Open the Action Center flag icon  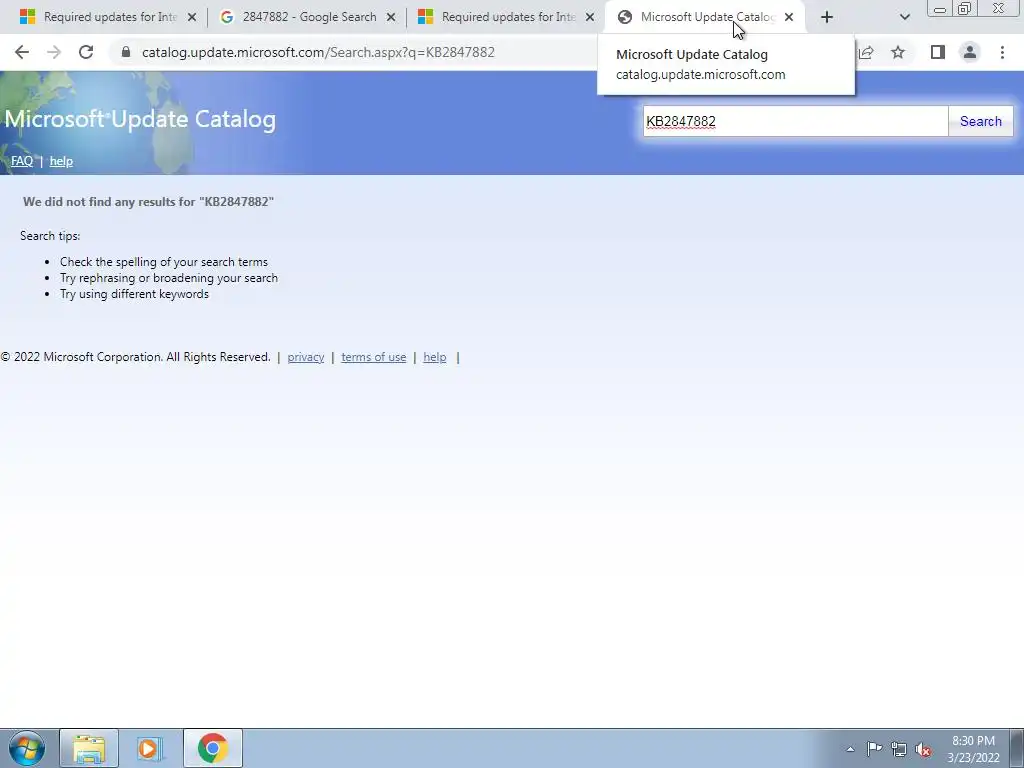point(874,748)
